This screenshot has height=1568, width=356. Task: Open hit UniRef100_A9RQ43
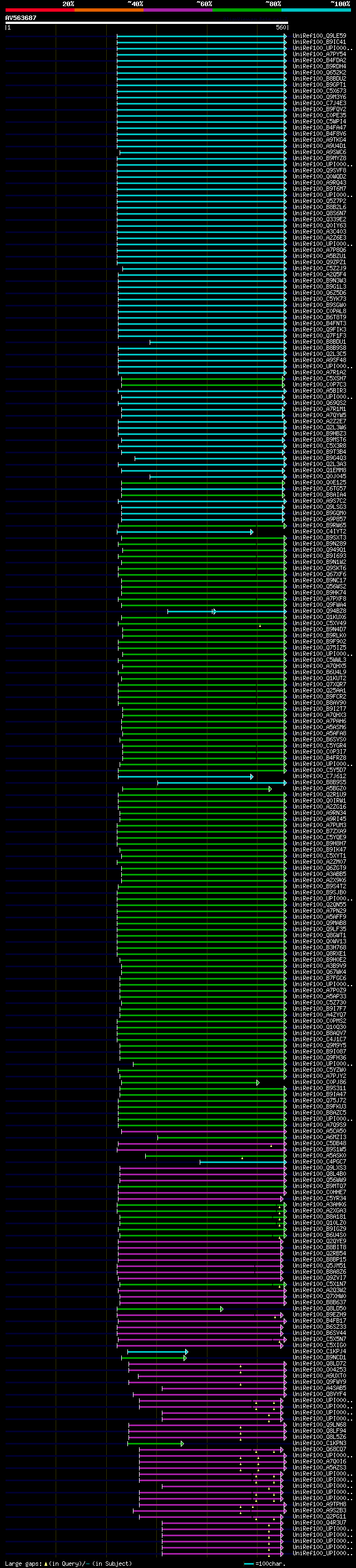(319, 182)
